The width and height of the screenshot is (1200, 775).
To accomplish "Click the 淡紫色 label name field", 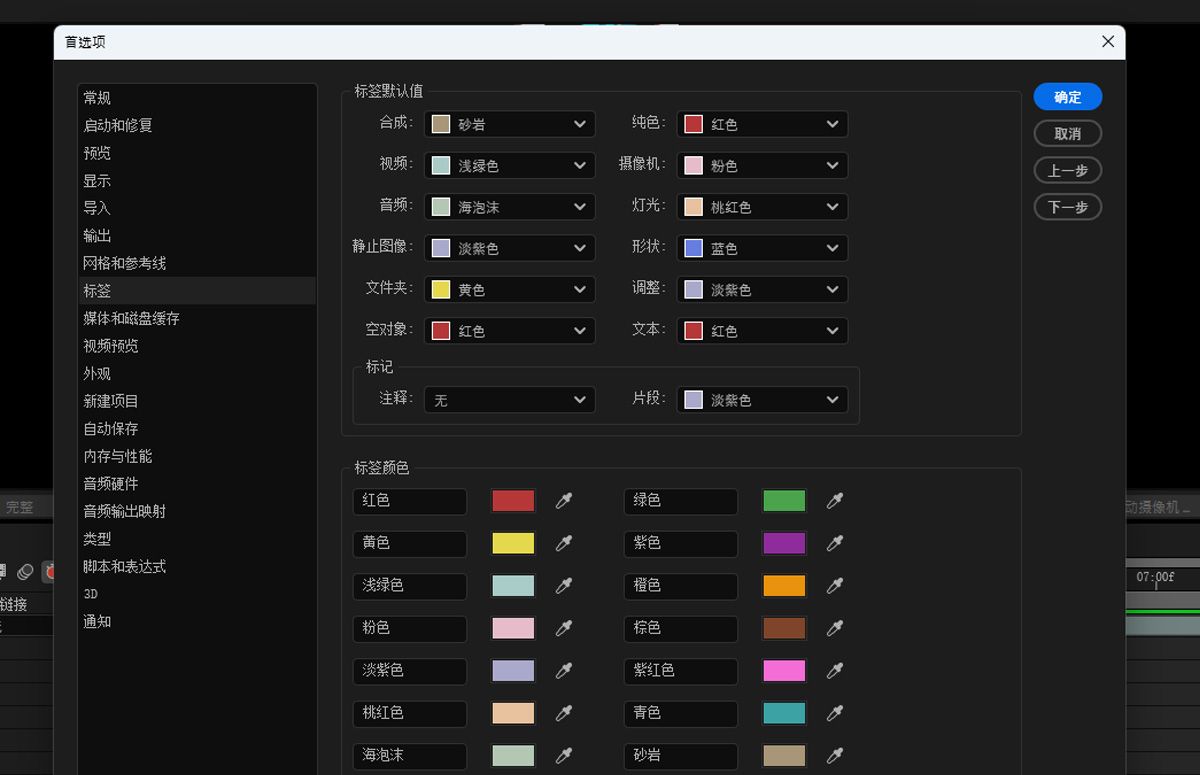I will (x=409, y=671).
